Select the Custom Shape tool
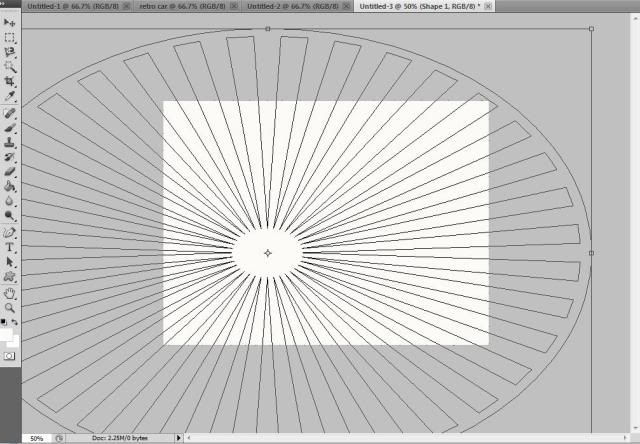Viewport: 640px width, 444px height. click(x=9, y=277)
